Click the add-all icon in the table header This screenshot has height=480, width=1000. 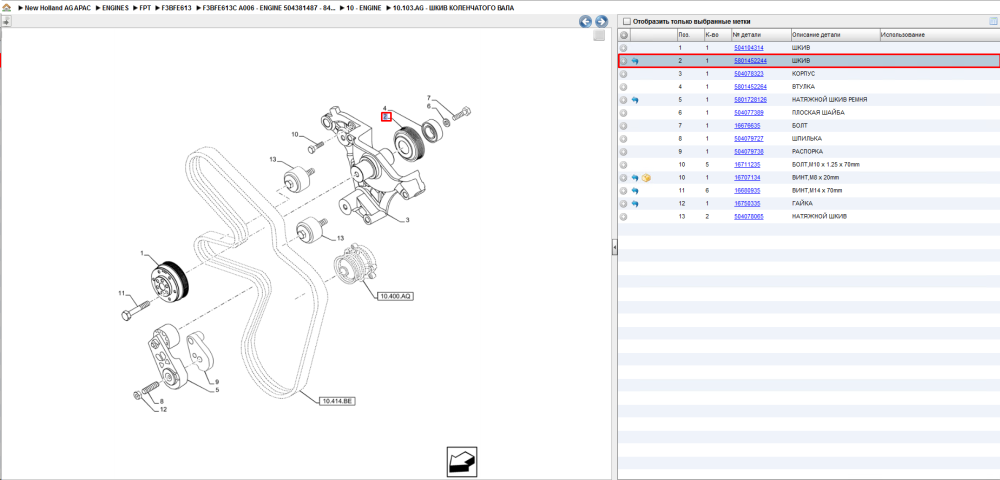pos(624,34)
